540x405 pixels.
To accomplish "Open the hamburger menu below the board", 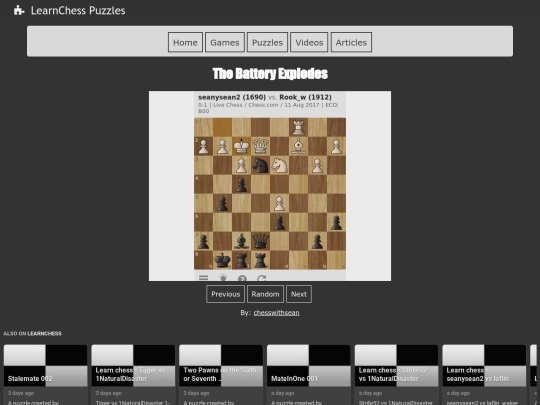I will point(204,278).
